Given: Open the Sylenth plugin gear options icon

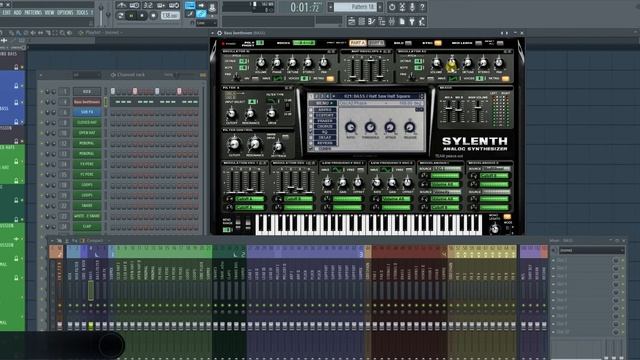Looking at the screenshot, I should [220, 33].
